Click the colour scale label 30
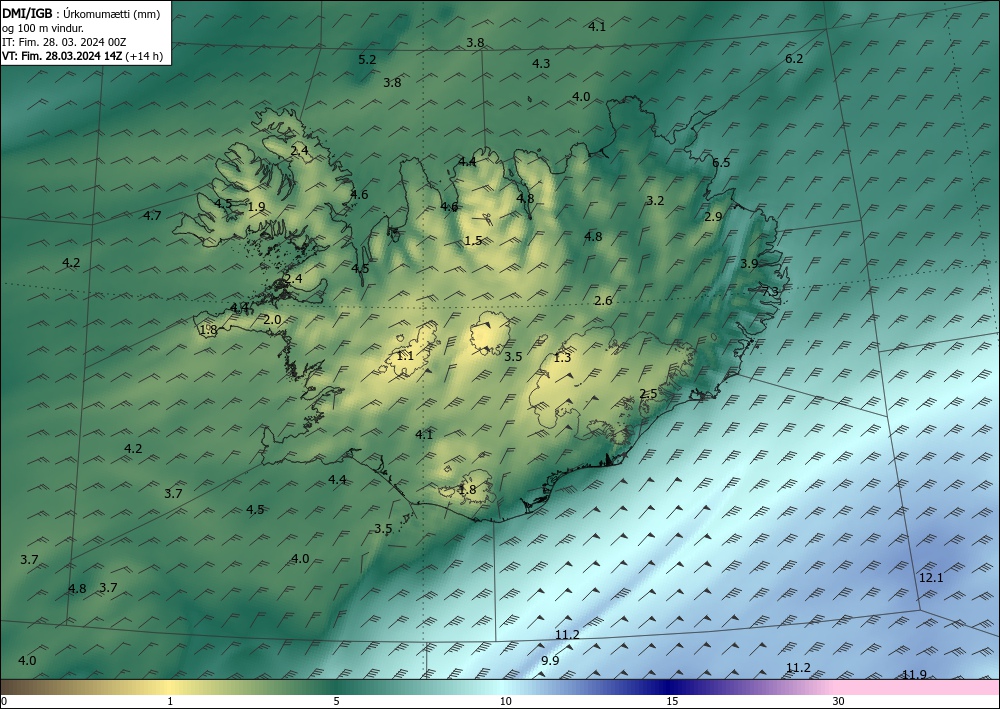The height and width of the screenshot is (709, 1000). (x=839, y=702)
